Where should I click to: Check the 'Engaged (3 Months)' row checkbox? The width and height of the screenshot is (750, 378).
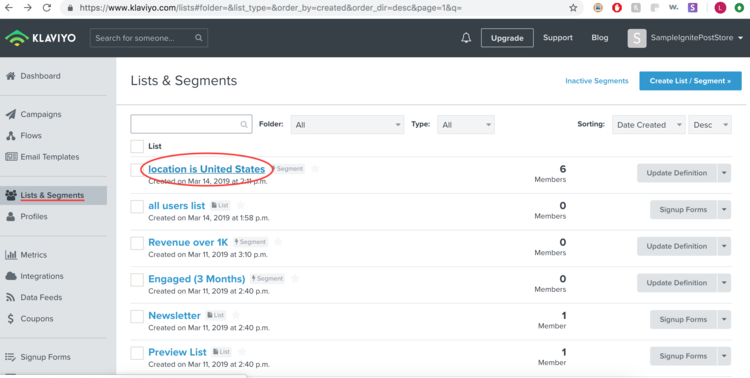(x=137, y=279)
